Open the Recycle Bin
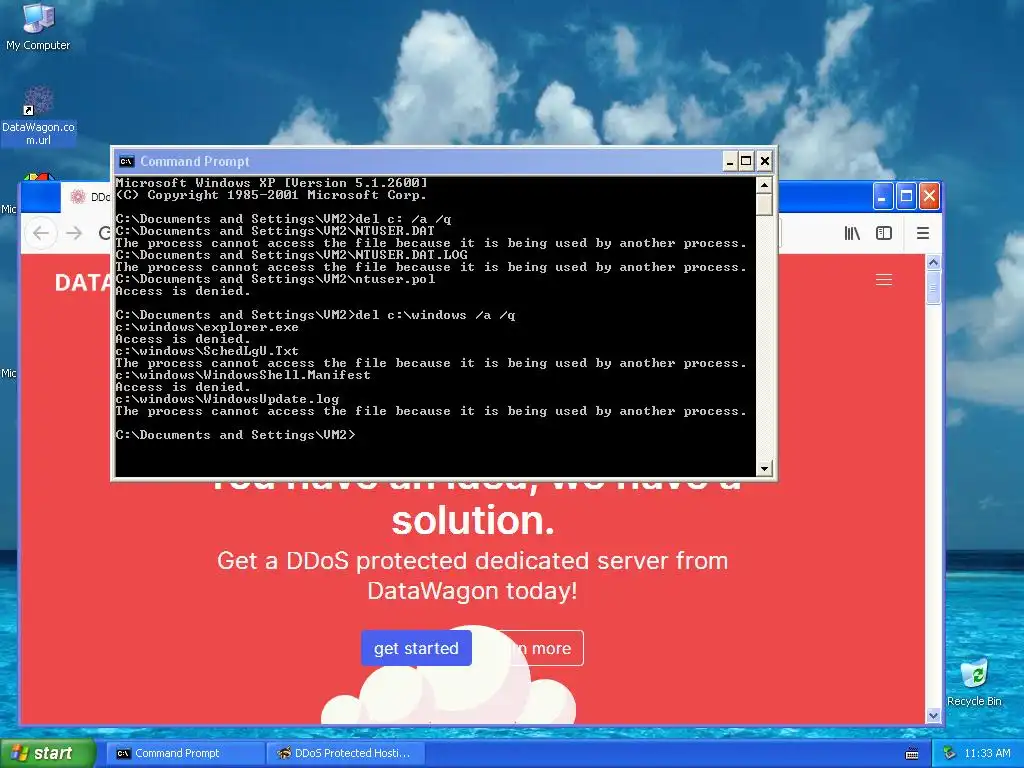 click(974, 682)
